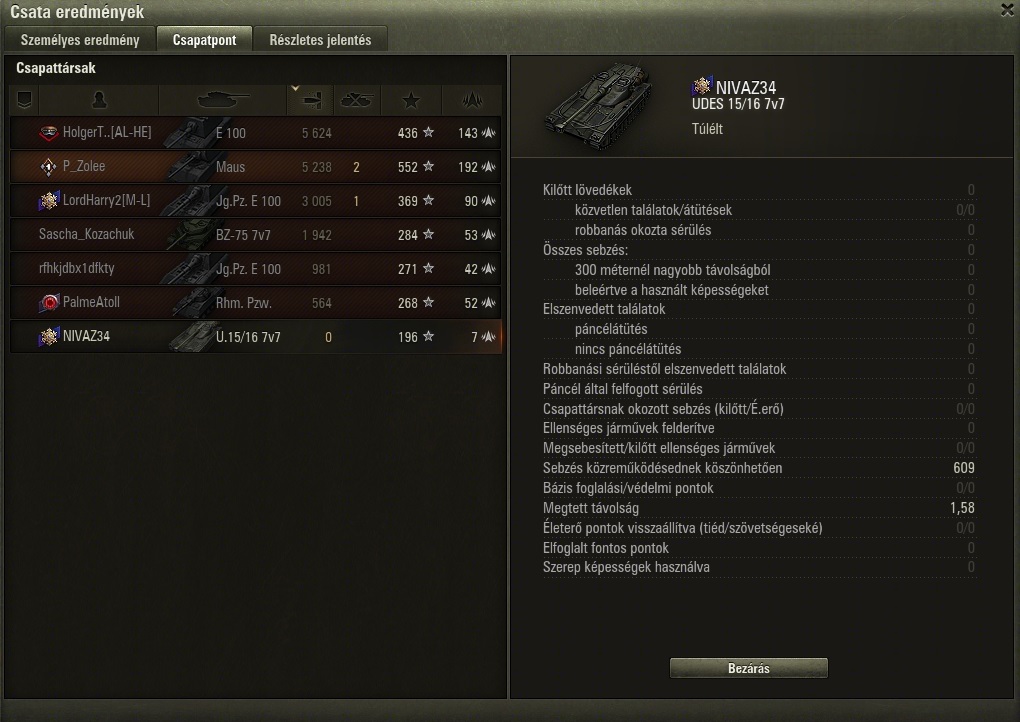Select Sascha_Kozachuk BZ-75 7v7 row
Image resolution: width=1020 pixels, height=722 pixels.
[x=255, y=235]
